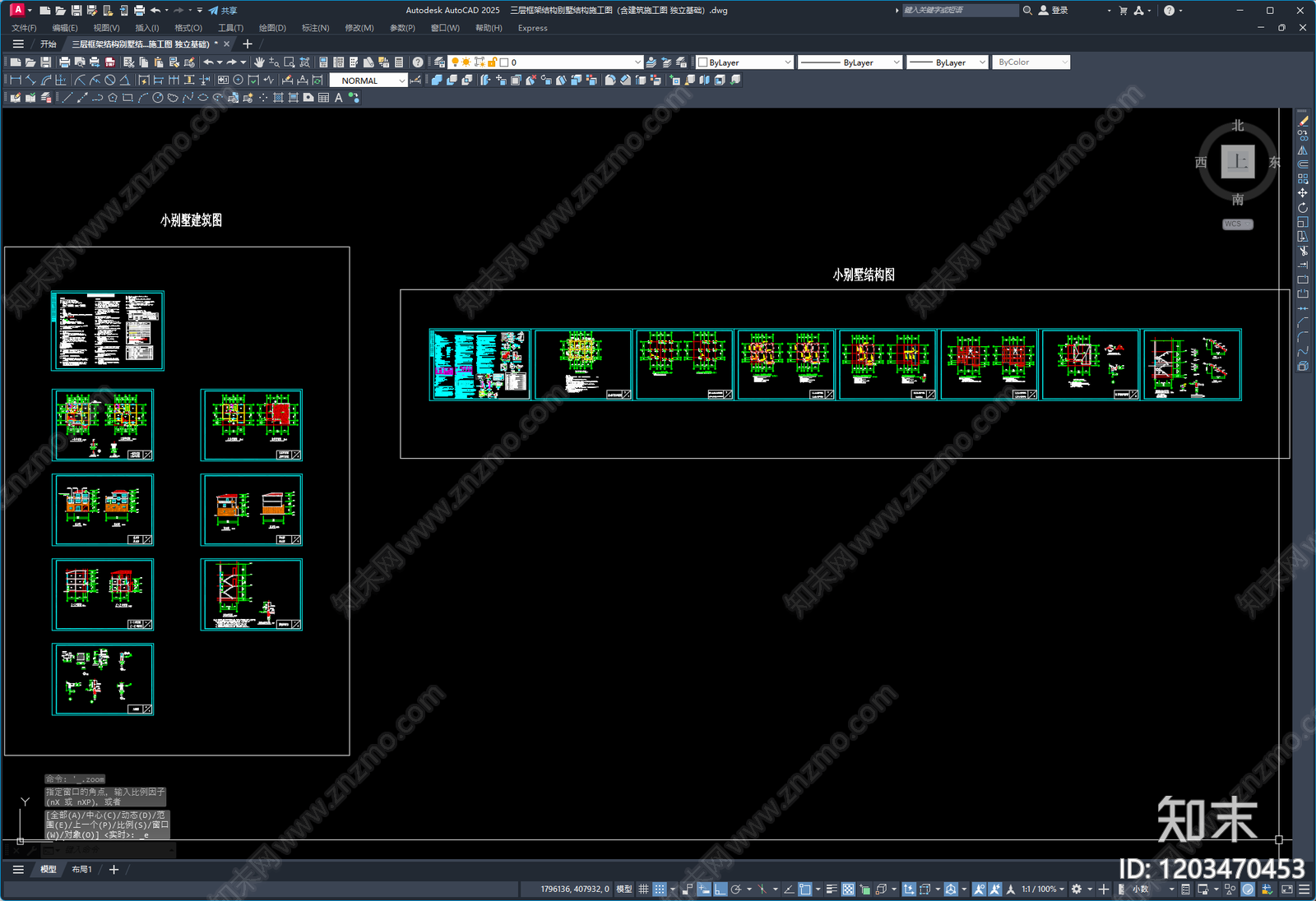The height and width of the screenshot is (901, 1316).
Task: Expand the layer selection dropdown
Action: 637,62
